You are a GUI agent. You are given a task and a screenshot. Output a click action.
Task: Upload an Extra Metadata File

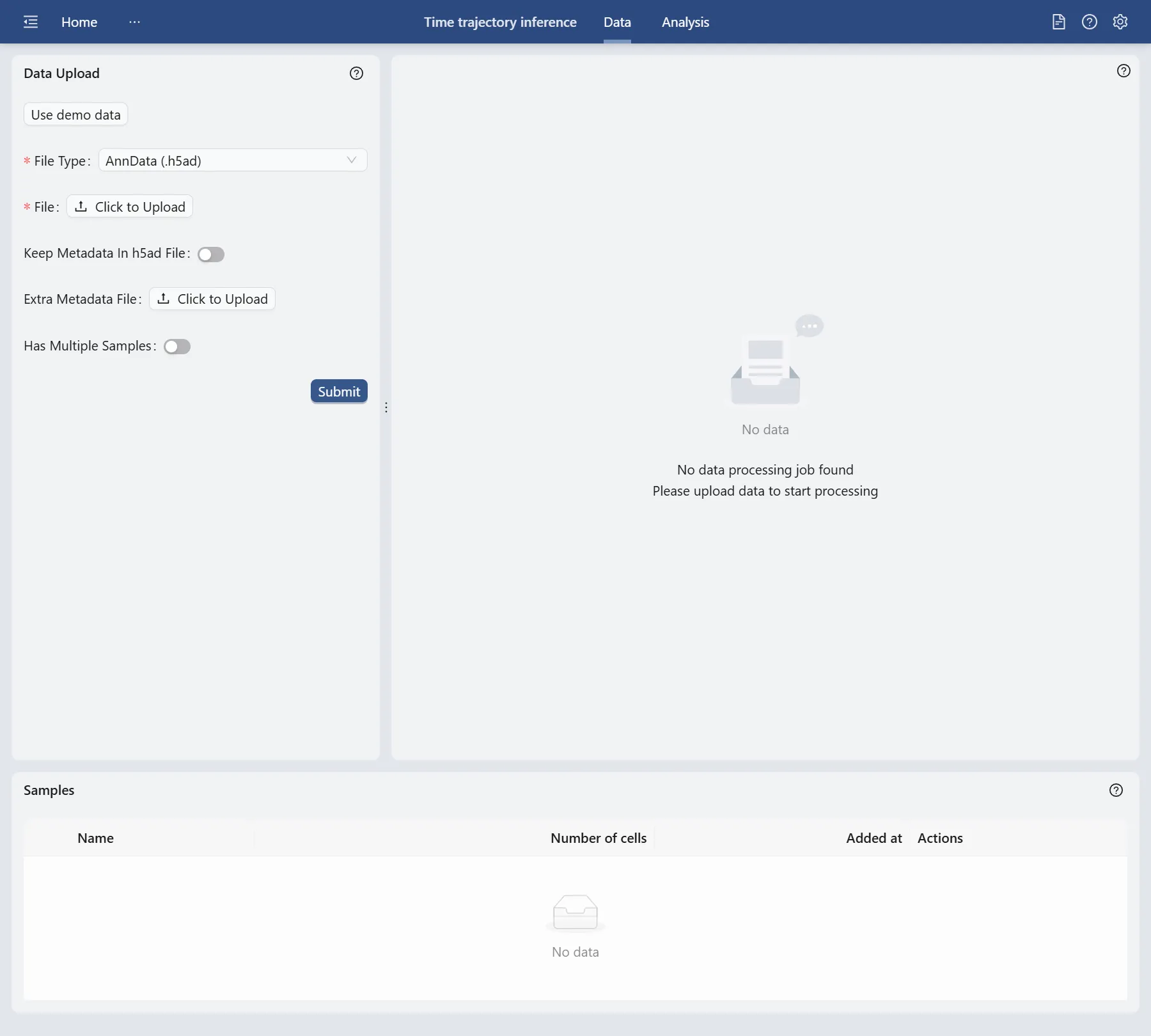coord(212,299)
